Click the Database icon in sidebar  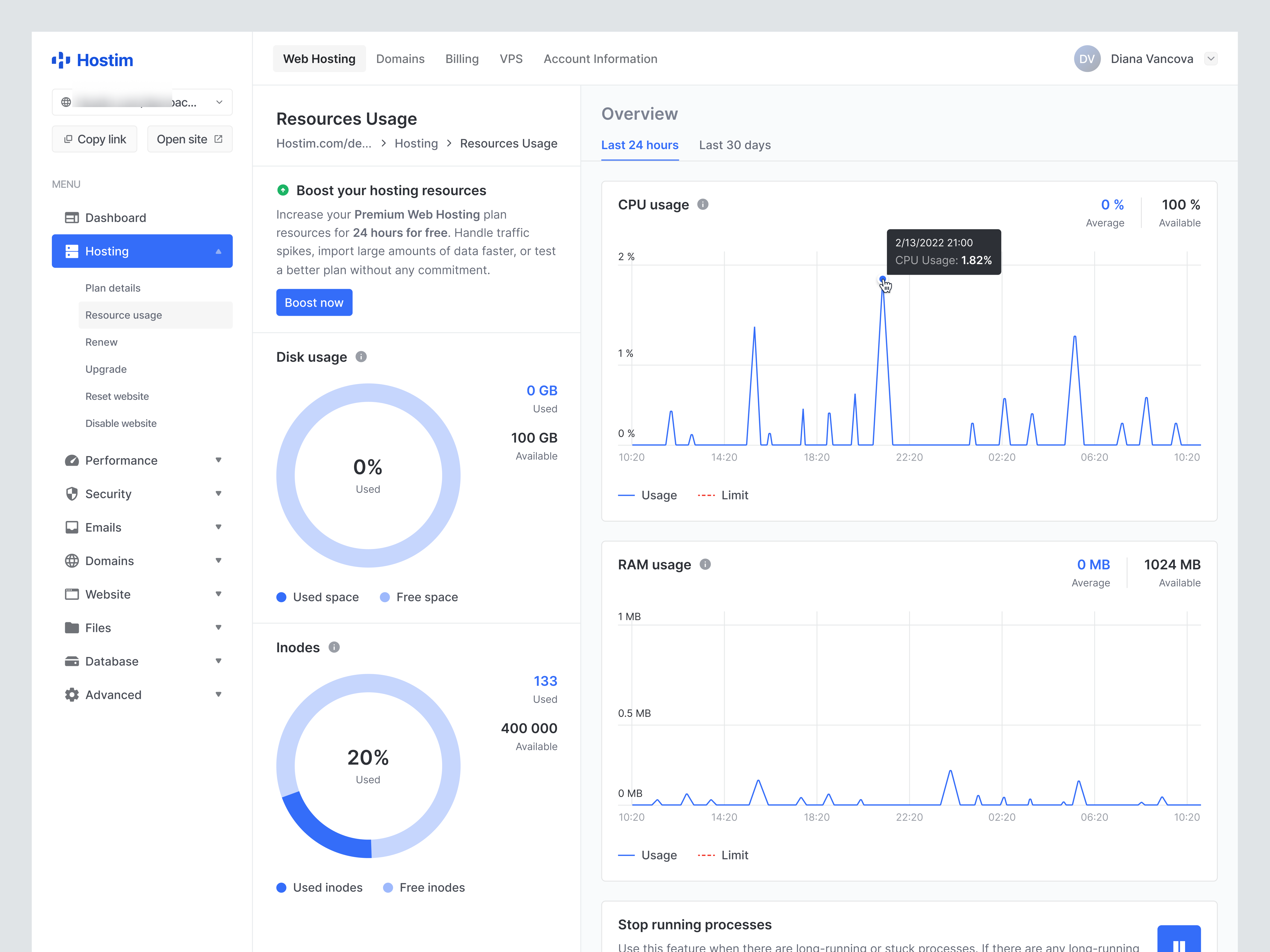point(72,661)
